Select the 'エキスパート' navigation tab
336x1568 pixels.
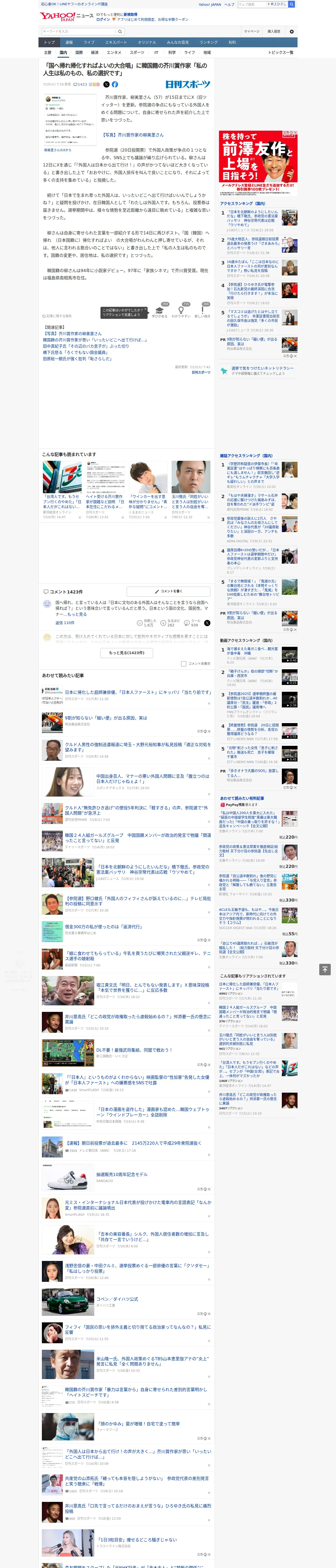click(x=116, y=43)
